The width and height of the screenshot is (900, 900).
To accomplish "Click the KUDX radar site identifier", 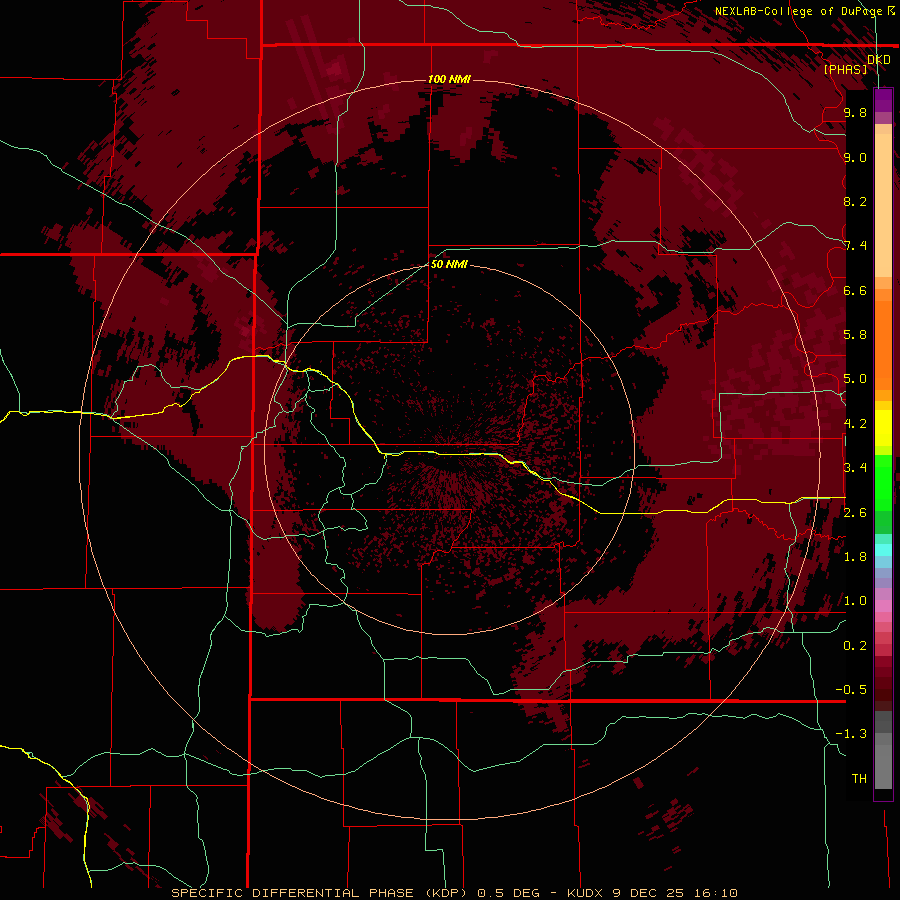I will click(586, 893).
